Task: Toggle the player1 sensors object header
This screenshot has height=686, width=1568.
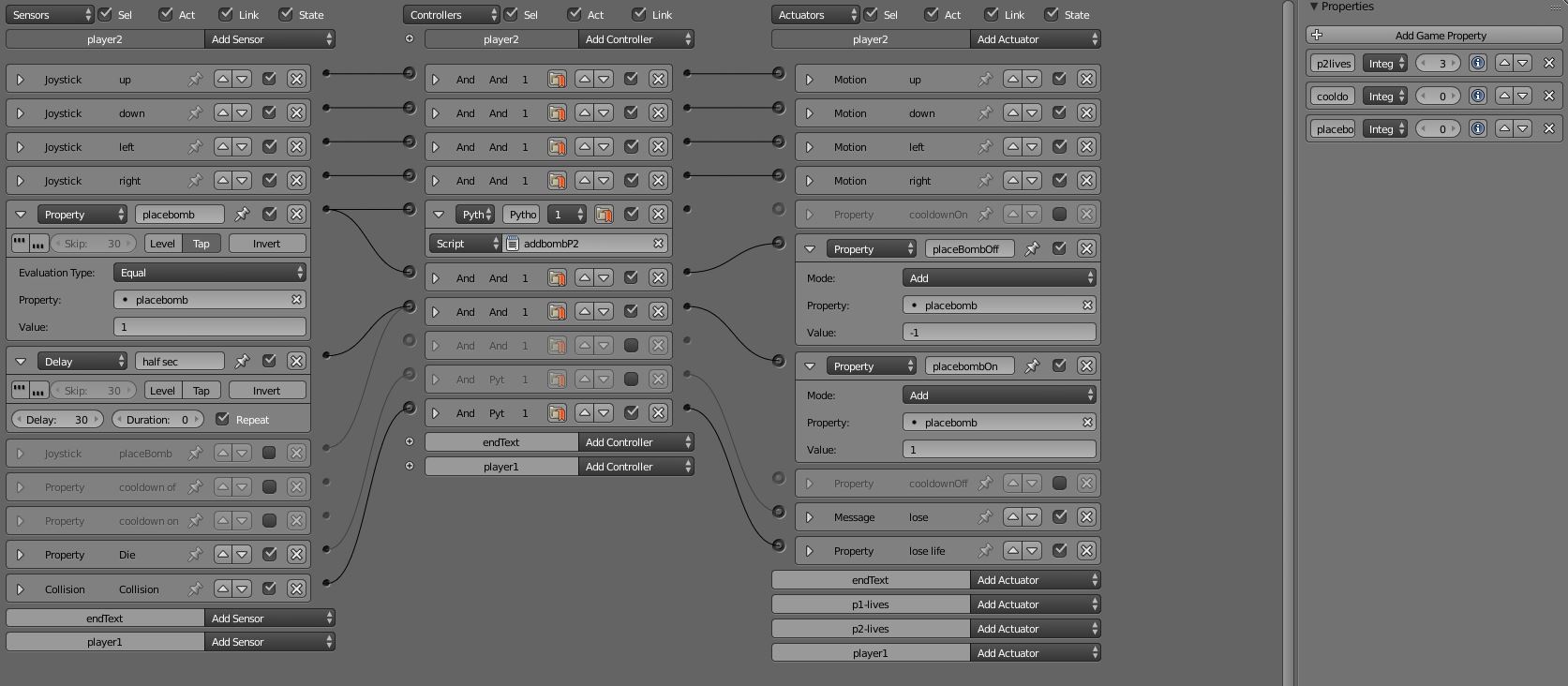Action: click(x=105, y=642)
